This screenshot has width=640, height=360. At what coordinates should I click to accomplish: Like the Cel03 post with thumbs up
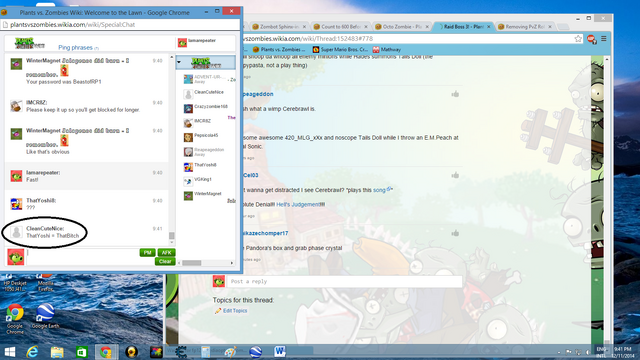click(455, 176)
